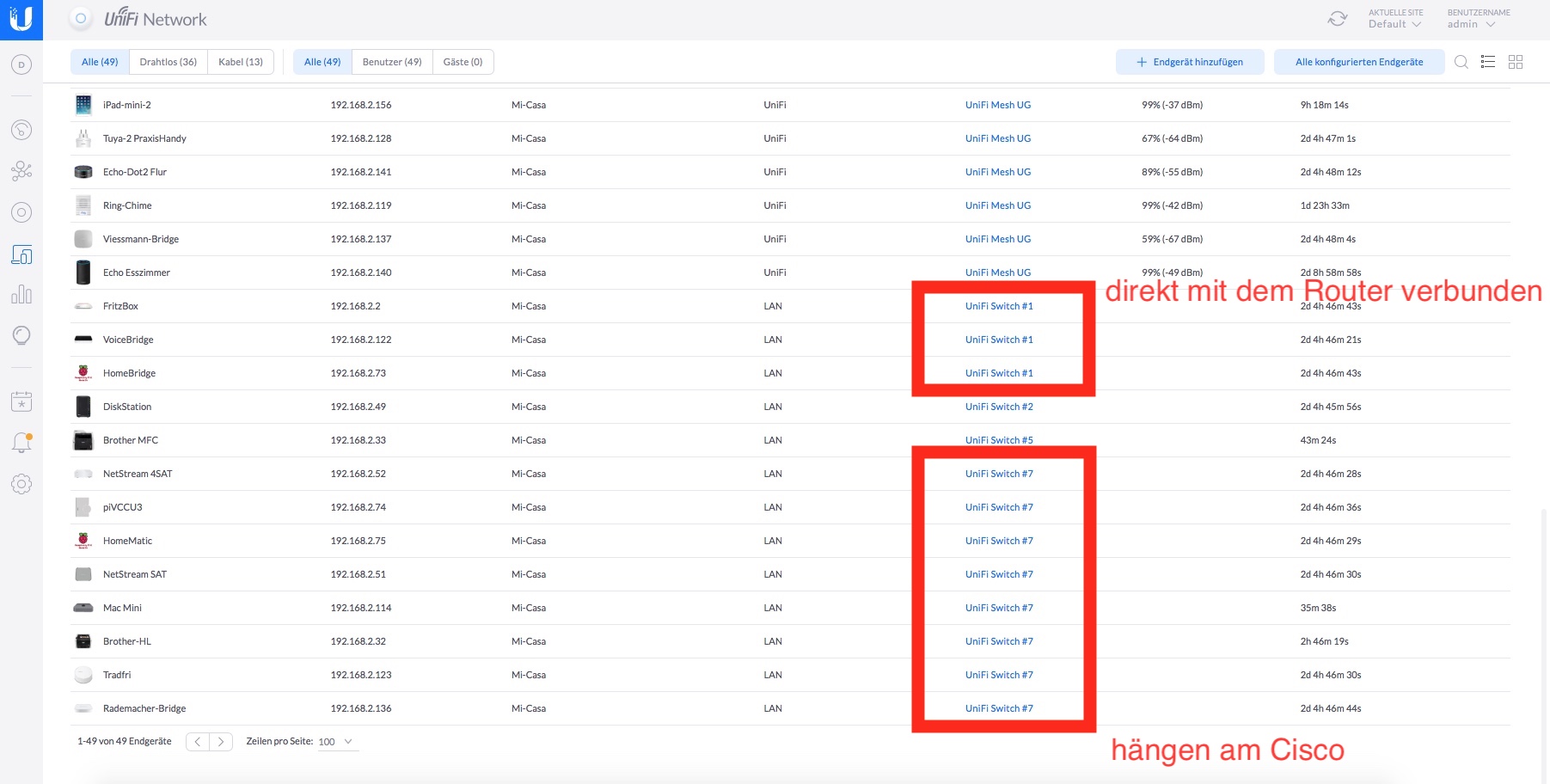Switch to list view layout
This screenshot has height=784, width=1550.
pos(1488,62)
